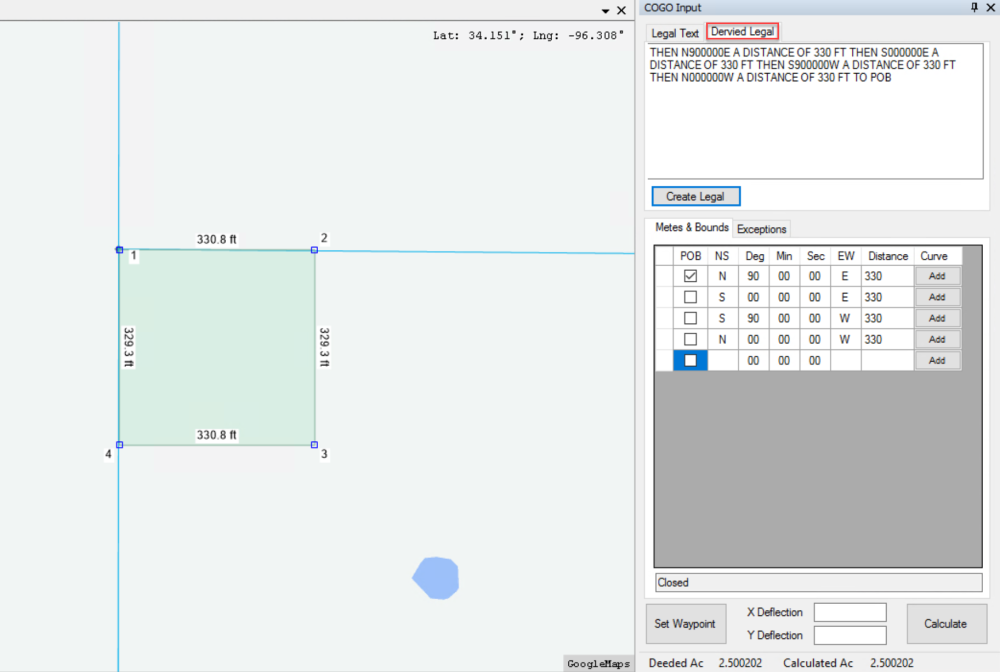Click the Closed status field
Viewport: 1000px width, 672px height.
coord(819,582)
